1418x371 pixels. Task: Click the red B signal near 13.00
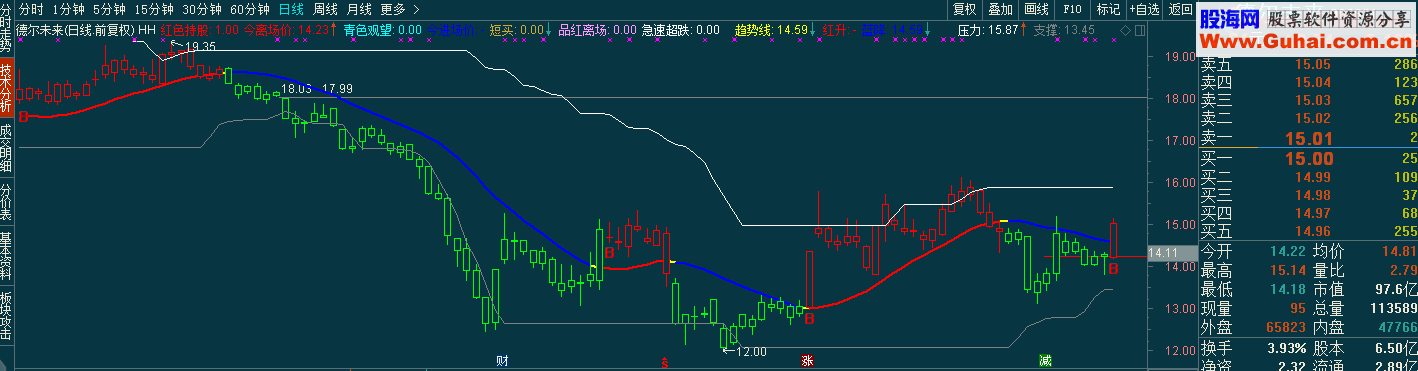coord(809,319)
